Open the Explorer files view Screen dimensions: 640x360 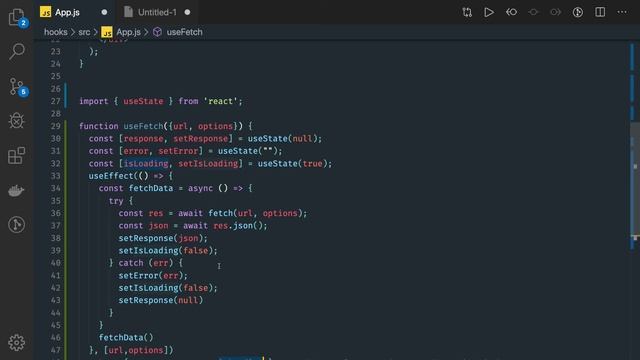[17, 17]
